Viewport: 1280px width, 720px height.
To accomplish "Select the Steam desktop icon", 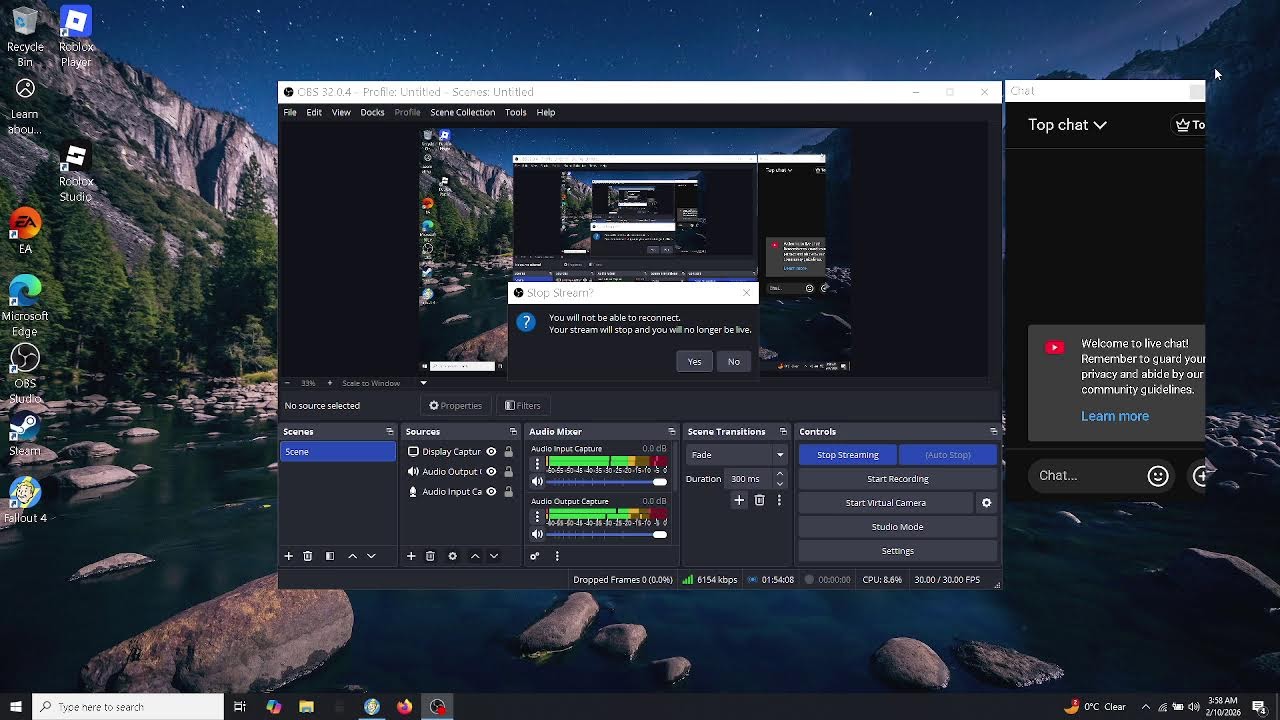I will point(25,435).
